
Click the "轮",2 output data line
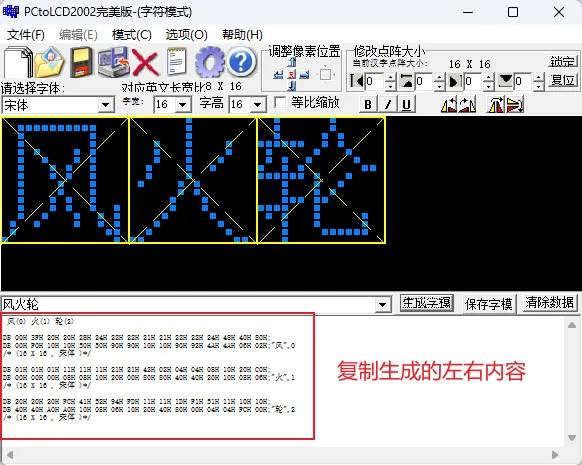click(x=149, y=409)
